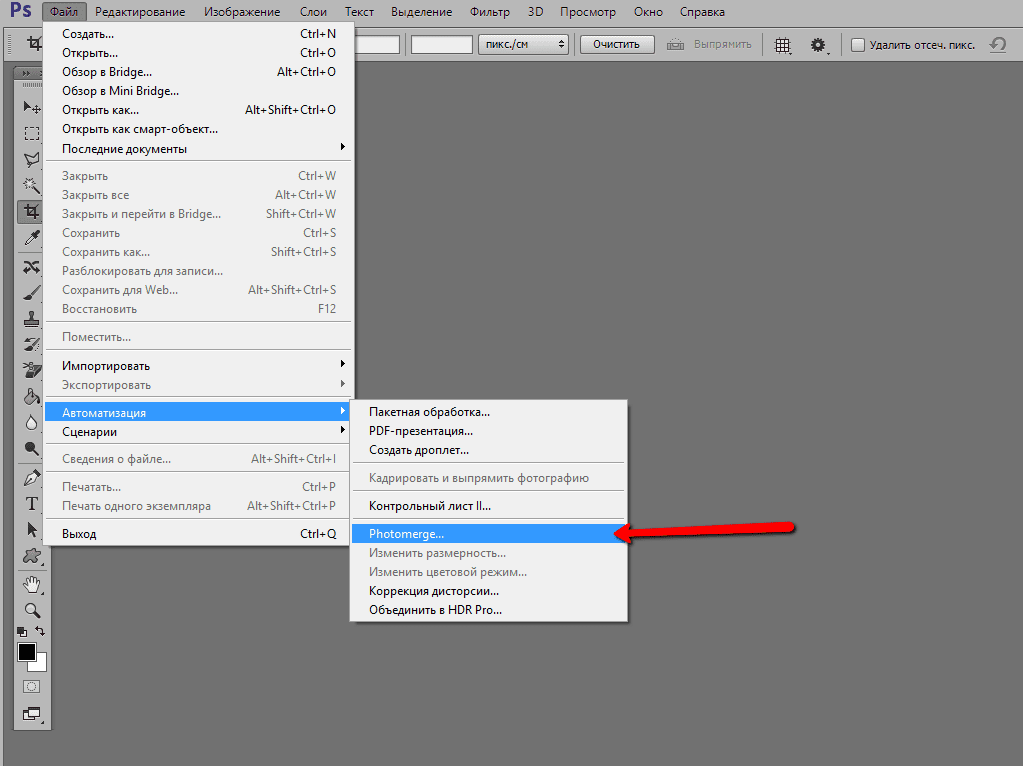Change screen mode at toolbox bottom
This screenshot has height=766, width=1023.
tap(31, 714)
